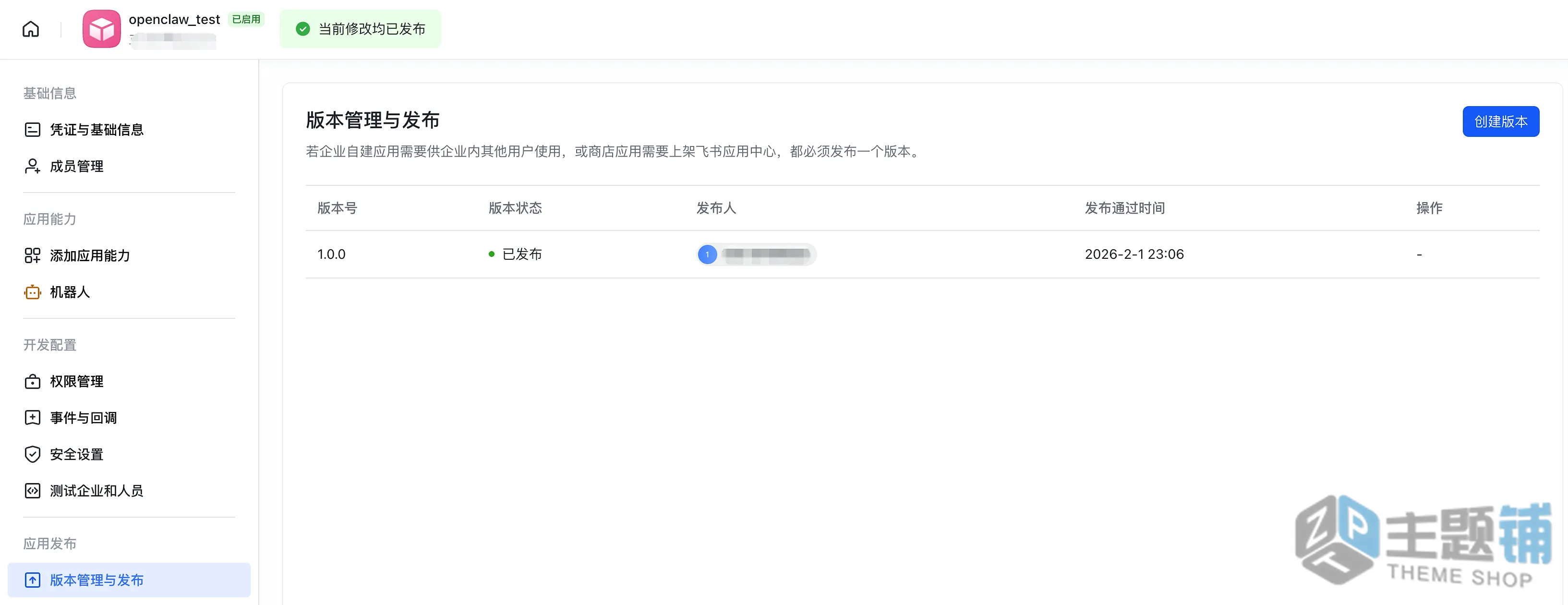Click the 发布人 column header
Screen dimensions: 1568x605
tap(716, 208)
